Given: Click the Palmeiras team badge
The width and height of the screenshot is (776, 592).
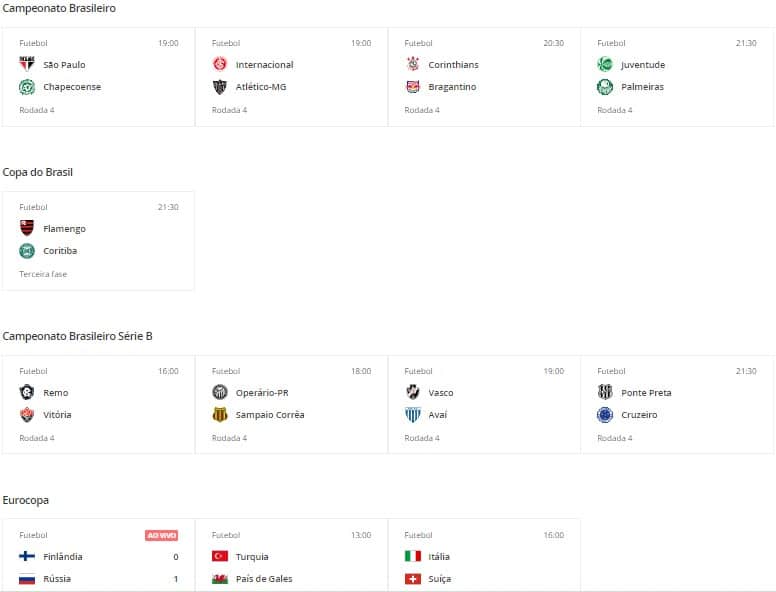Looking at the screenshot, I should pos(605,87).
